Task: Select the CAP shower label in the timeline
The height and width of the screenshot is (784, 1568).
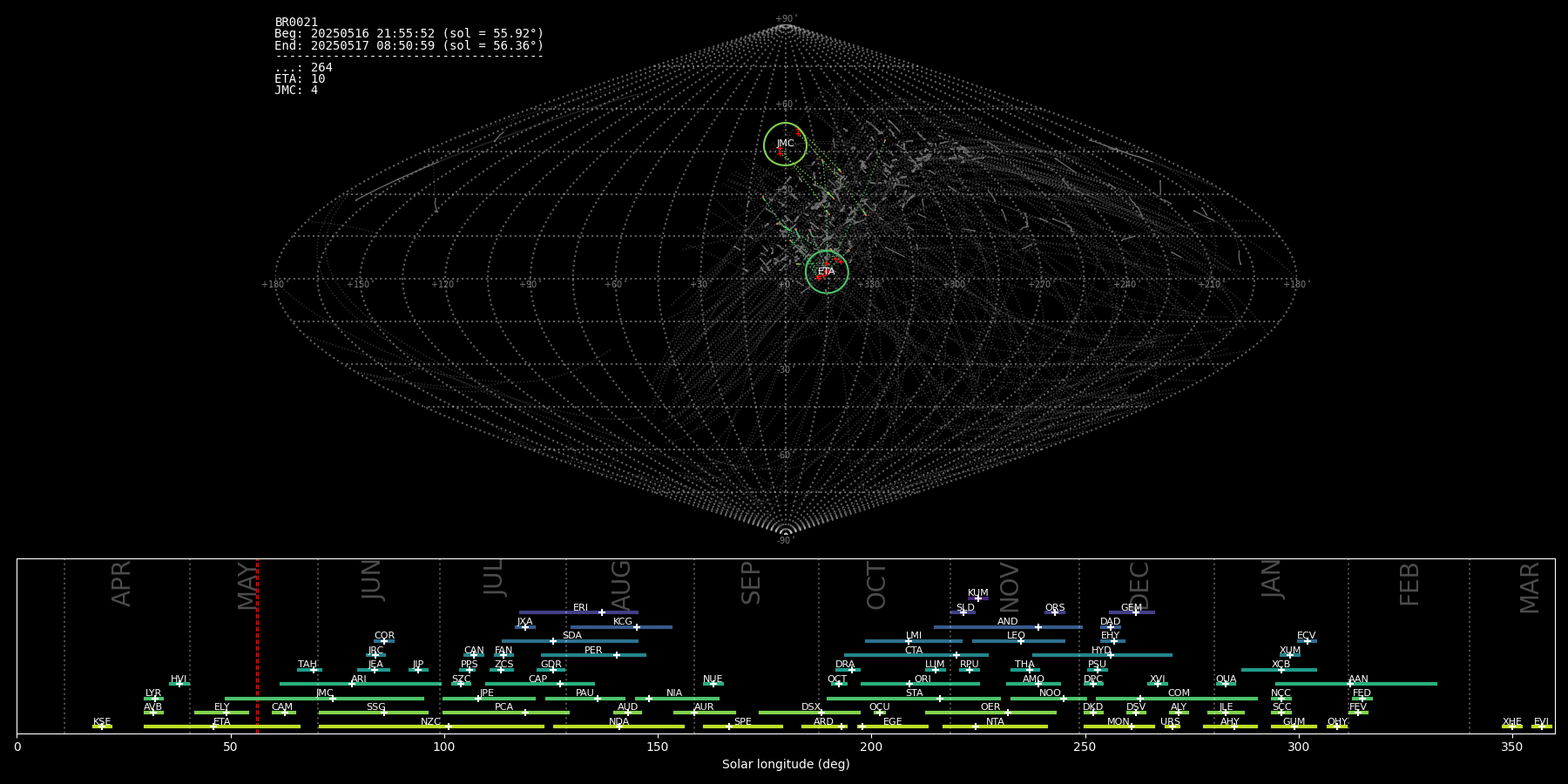Action: [538, 679]
